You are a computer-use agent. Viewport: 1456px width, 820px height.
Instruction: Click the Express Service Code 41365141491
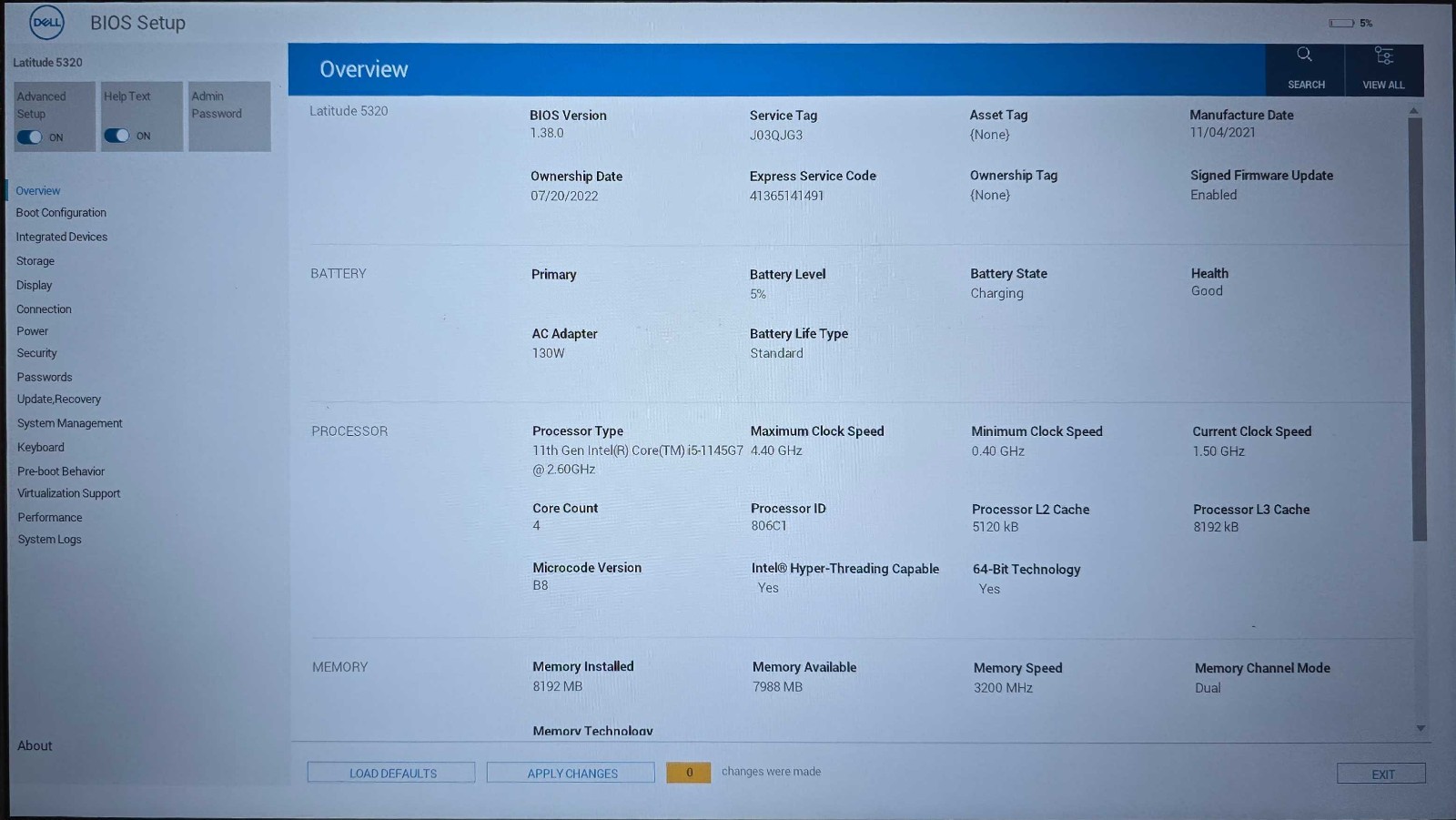coord(787,196)
